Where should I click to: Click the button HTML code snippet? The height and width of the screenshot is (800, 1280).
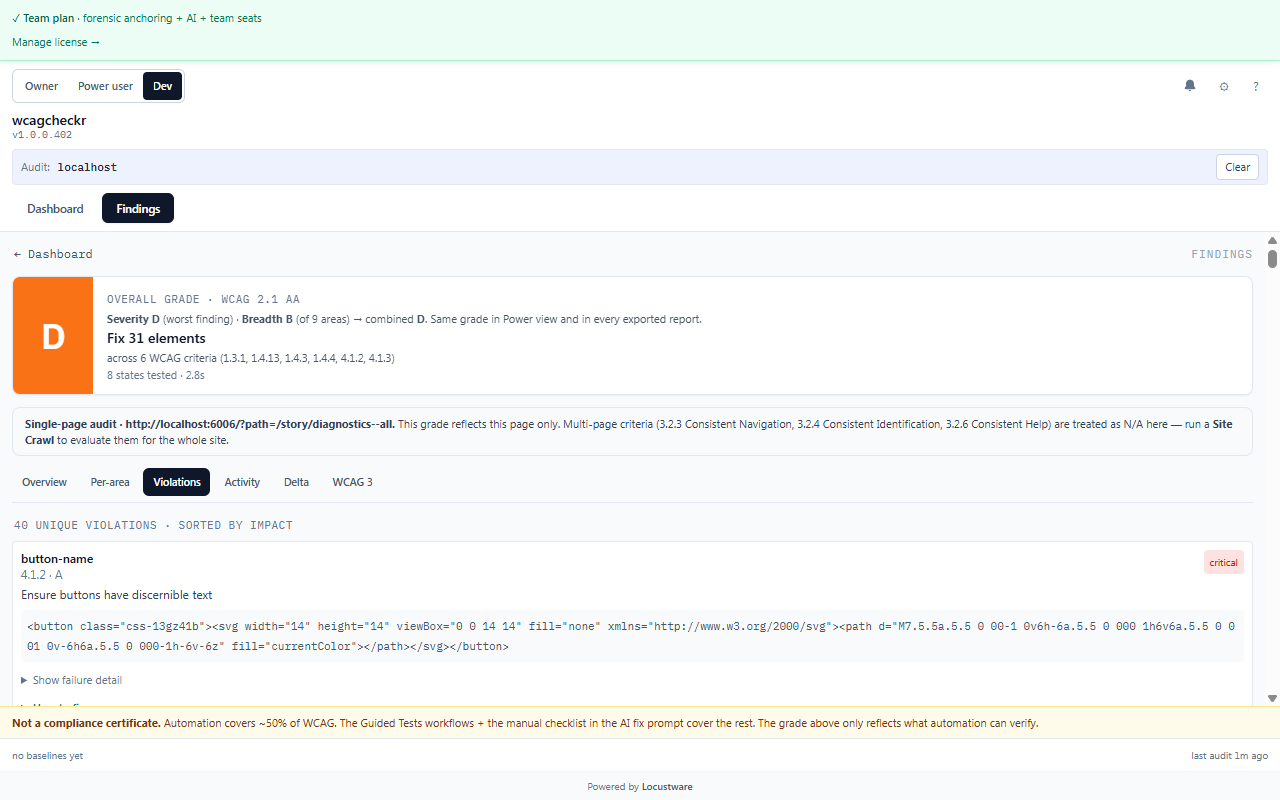(x=632, y=636)
